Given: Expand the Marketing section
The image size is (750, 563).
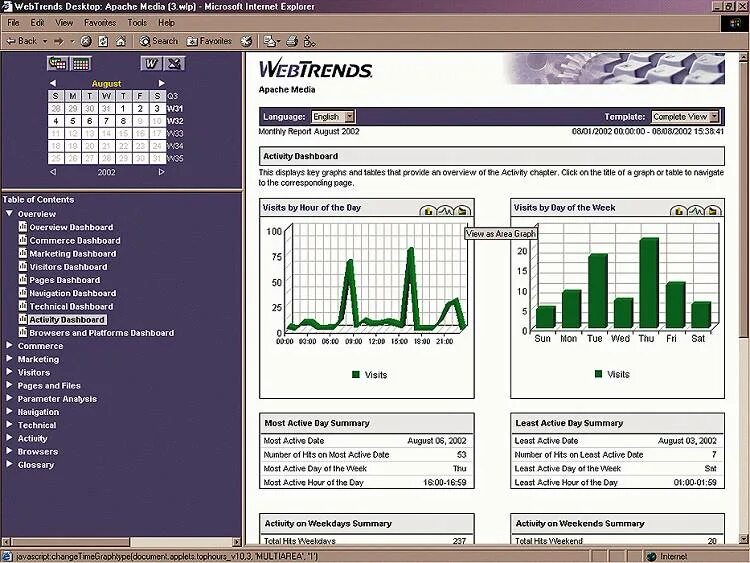Looking at the screenshot, I should pyautogui.click(x=9, y=358).
